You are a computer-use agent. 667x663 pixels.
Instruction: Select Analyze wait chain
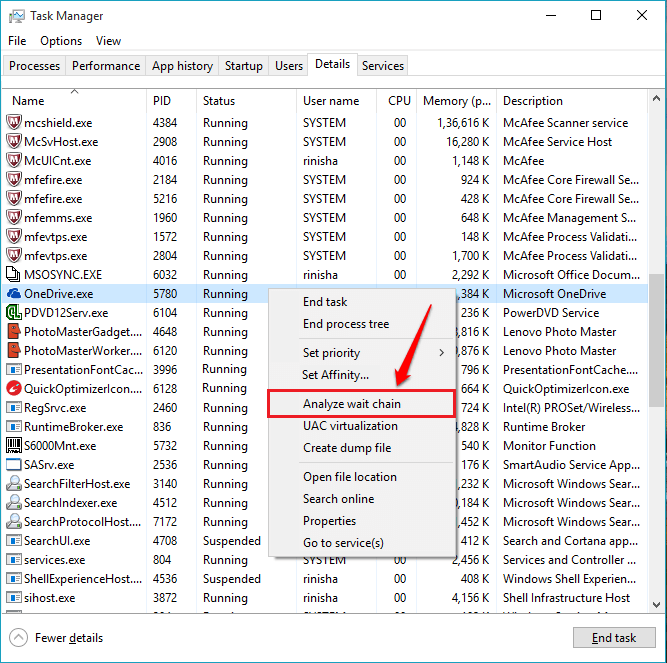point(362,404)
